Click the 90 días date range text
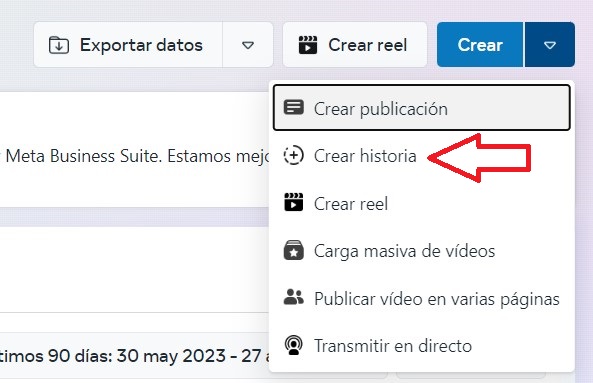Image resolution: width=593 pixels, height=383 pixels. point(134,355)
